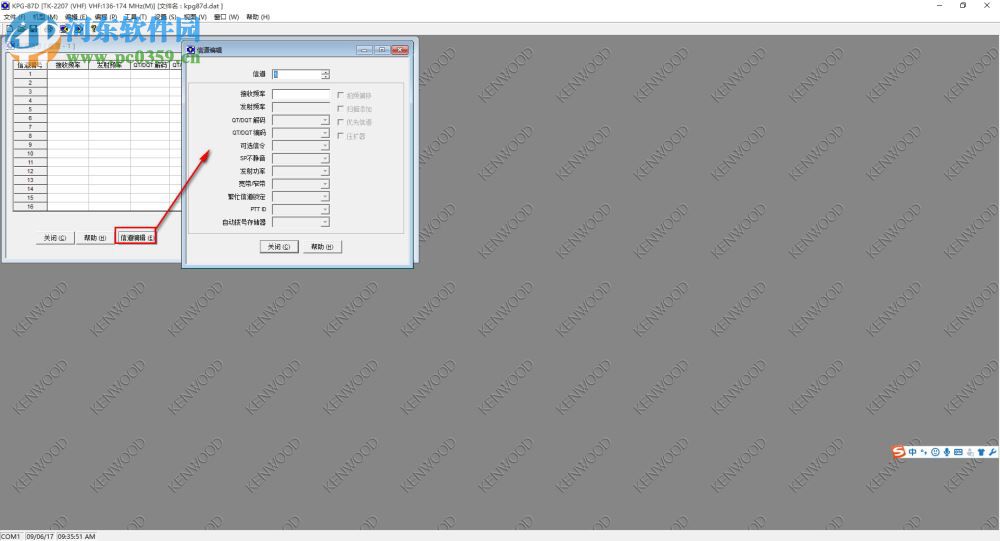
Task: Open the 工具(T) menu
Action: (136, 17)
